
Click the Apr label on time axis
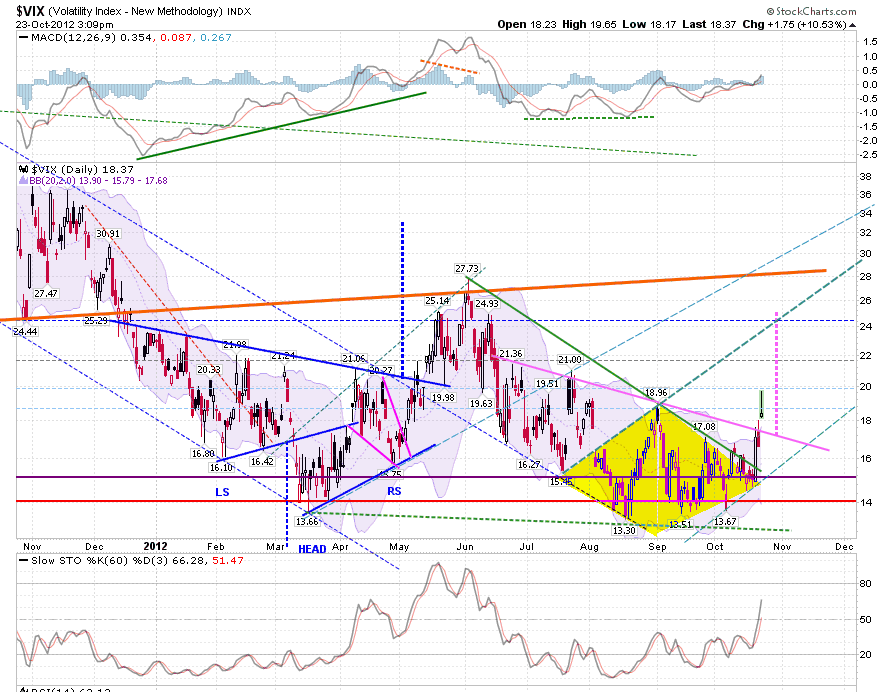[x=340, y=546]
